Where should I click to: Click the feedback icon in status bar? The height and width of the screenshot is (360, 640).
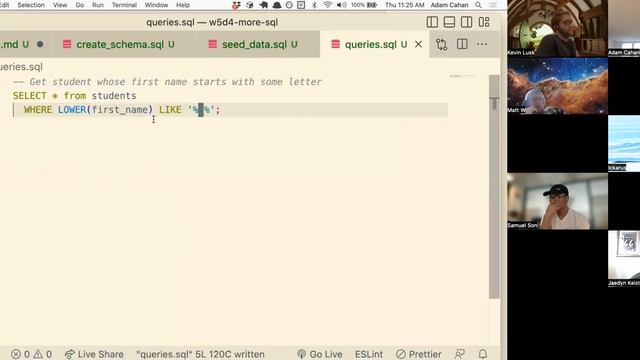[460, 354]
